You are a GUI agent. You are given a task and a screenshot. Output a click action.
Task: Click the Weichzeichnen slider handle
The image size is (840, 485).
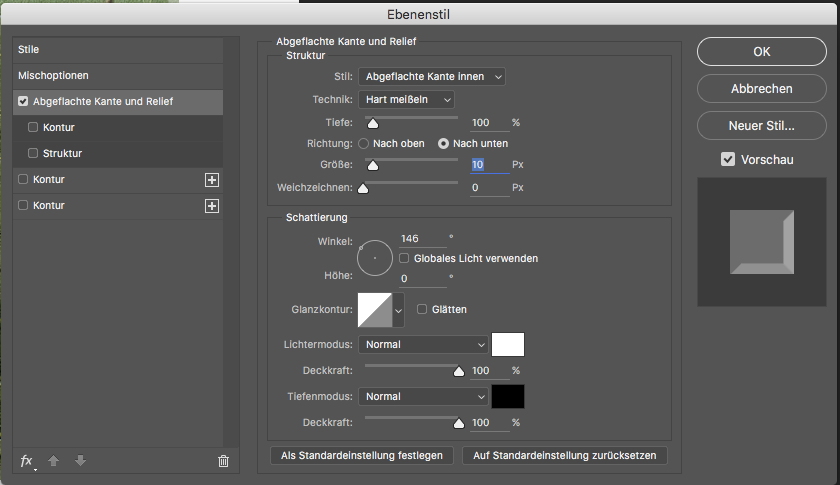pyautogui.click(x=363, y=189)
